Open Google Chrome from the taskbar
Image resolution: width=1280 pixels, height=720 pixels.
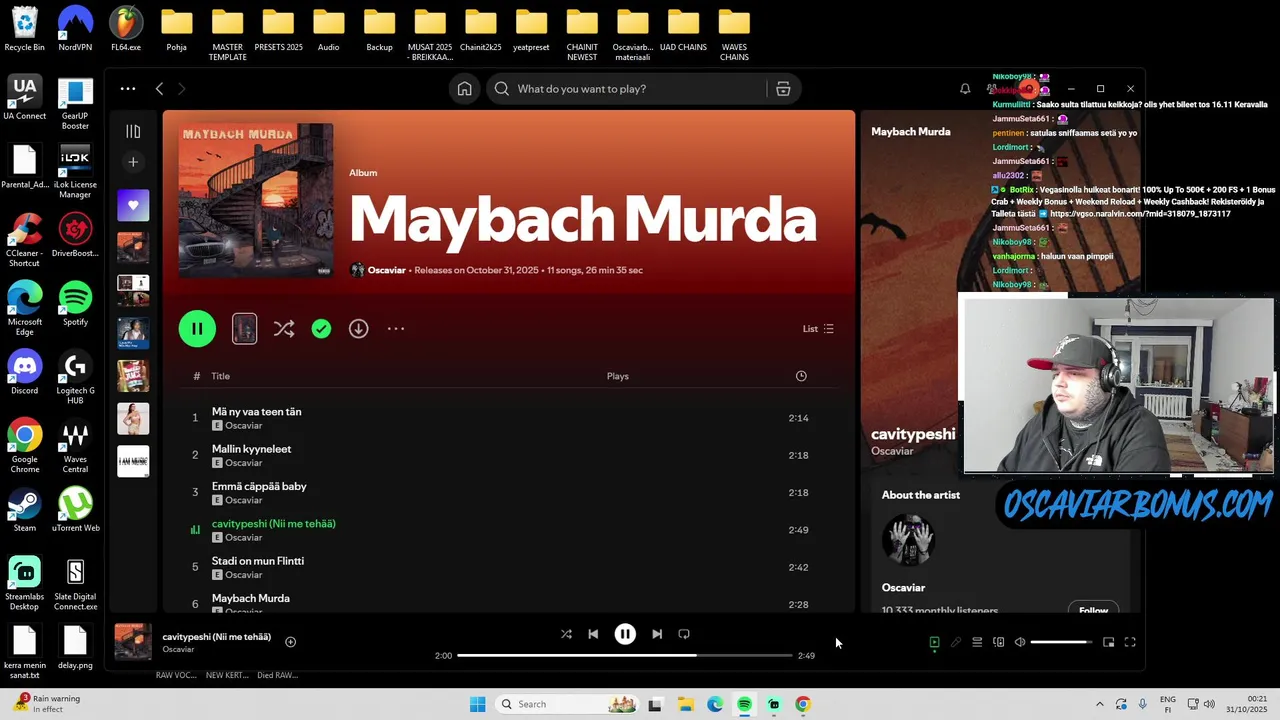coord(802,704)
